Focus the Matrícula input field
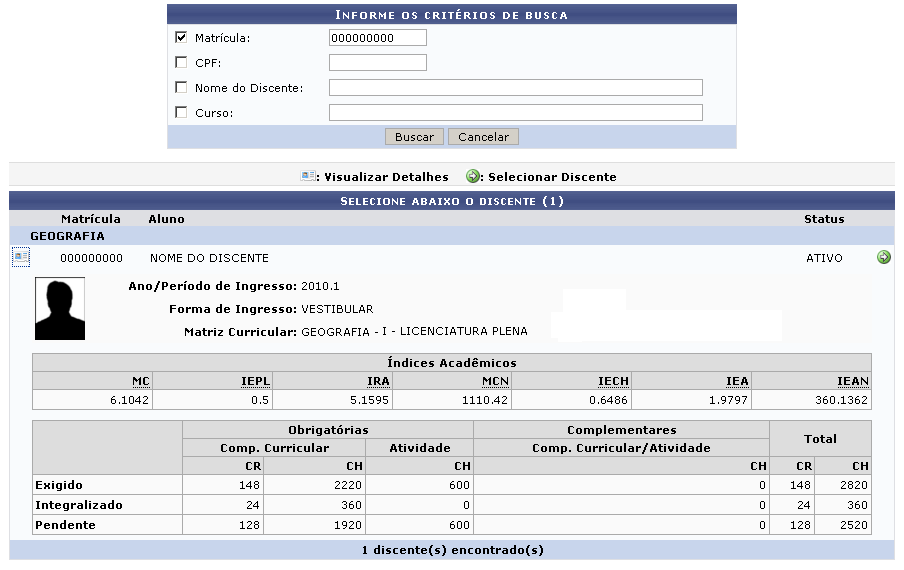 (x=378, y=37)
